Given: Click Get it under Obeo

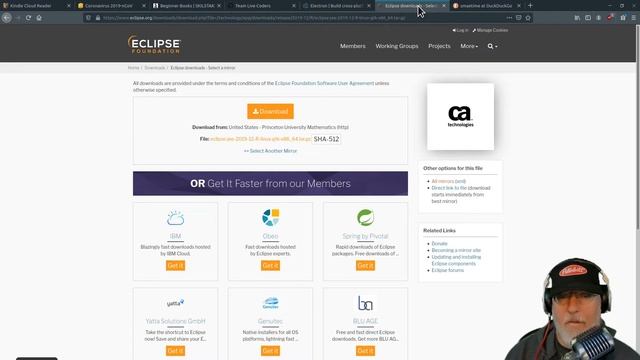Looking at the screenshot, I should click(270, 266).
